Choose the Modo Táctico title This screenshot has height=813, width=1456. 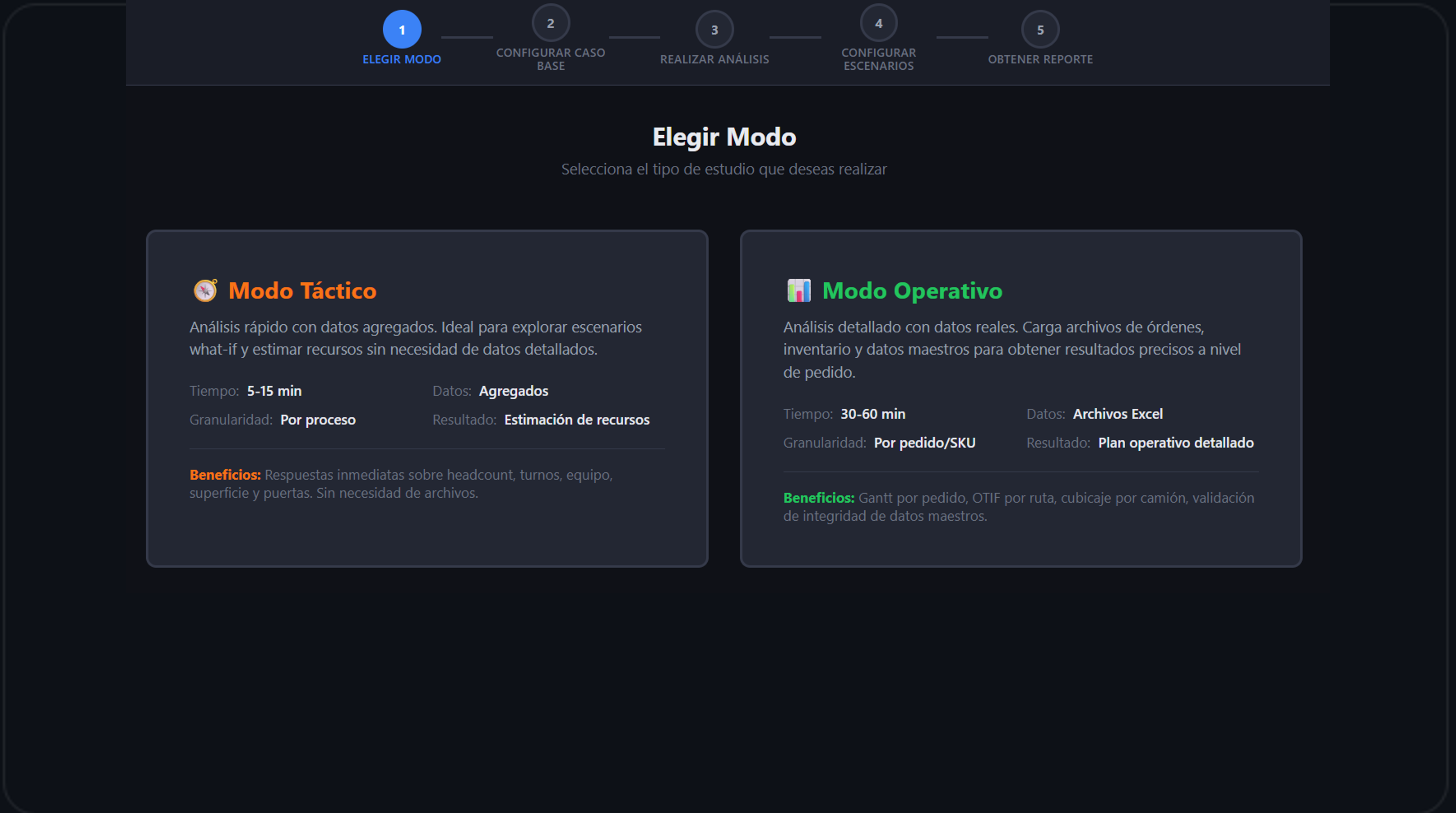pos(302,291)
